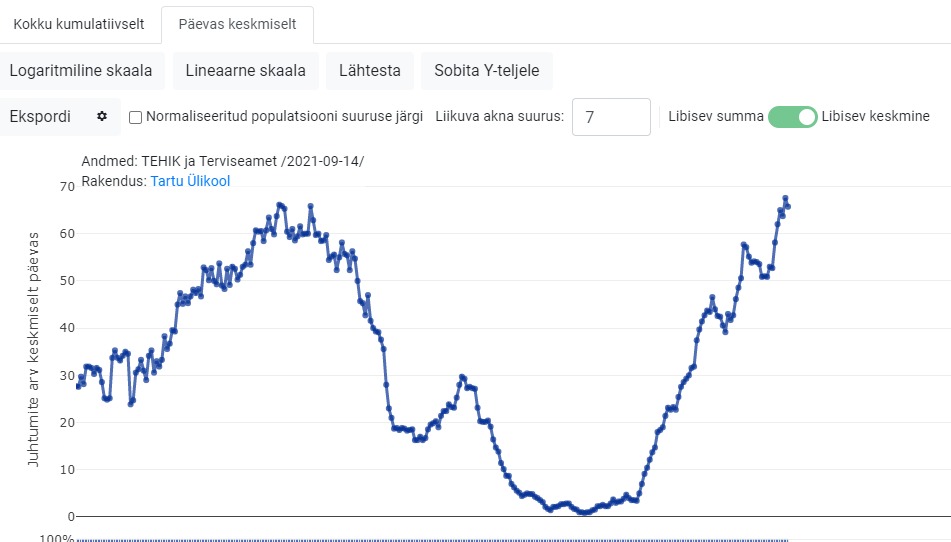Click the 0 tick on Y-axis
The width and height of the screenshot is (951, 542).
71,517
